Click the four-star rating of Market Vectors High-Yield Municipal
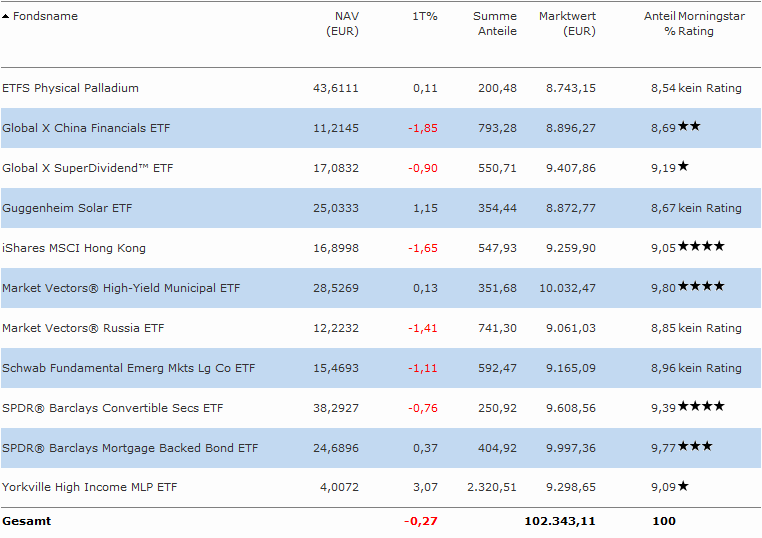 (x=701, y=287)
